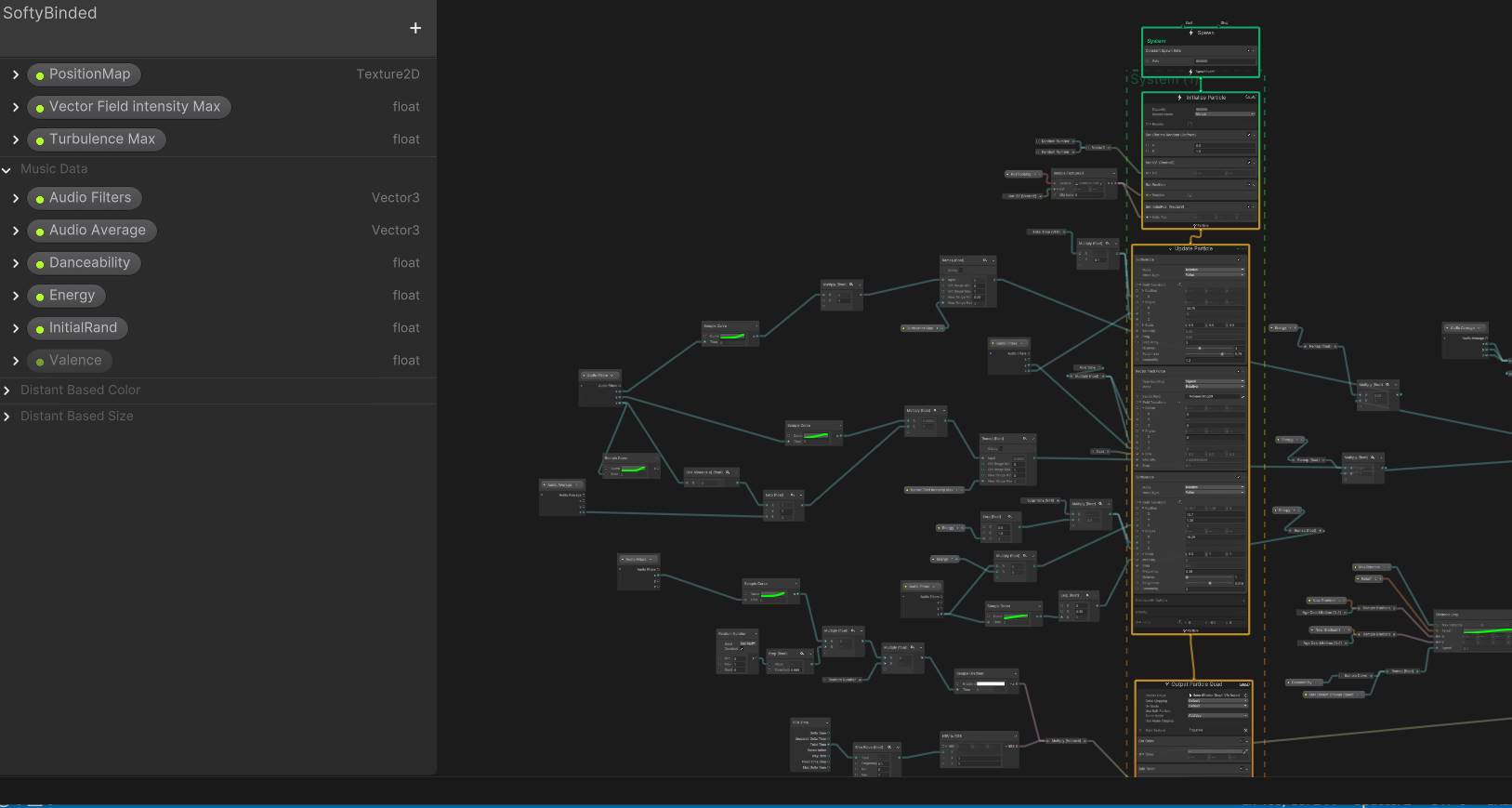Image resolution: width=1512 pixels, height=808 pixels.
Task: Expand the PositionMap property row
Action: (16, 74)
